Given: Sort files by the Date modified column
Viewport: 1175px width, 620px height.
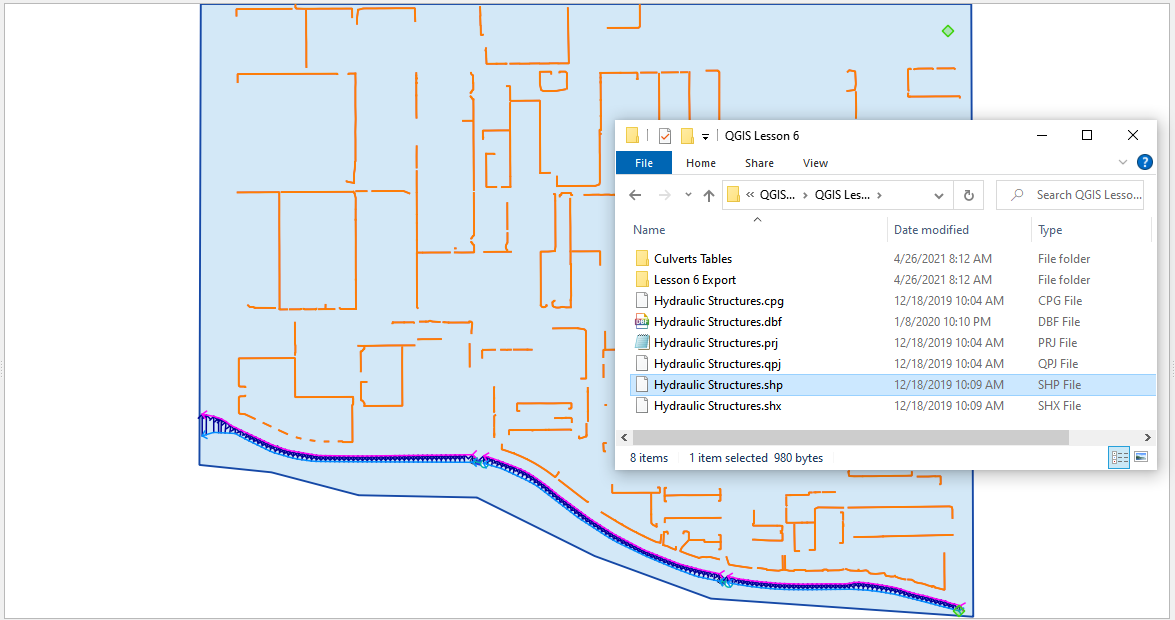Looking at the screenshot, I should pyautogui.click(x=931, y=230).
